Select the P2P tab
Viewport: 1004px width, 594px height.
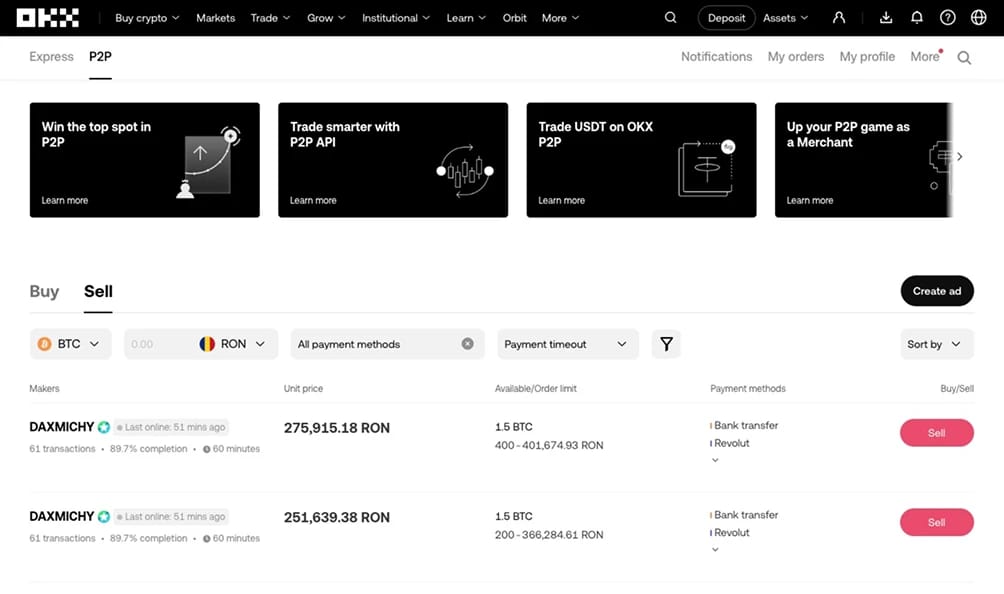click(x=100, y=56)
